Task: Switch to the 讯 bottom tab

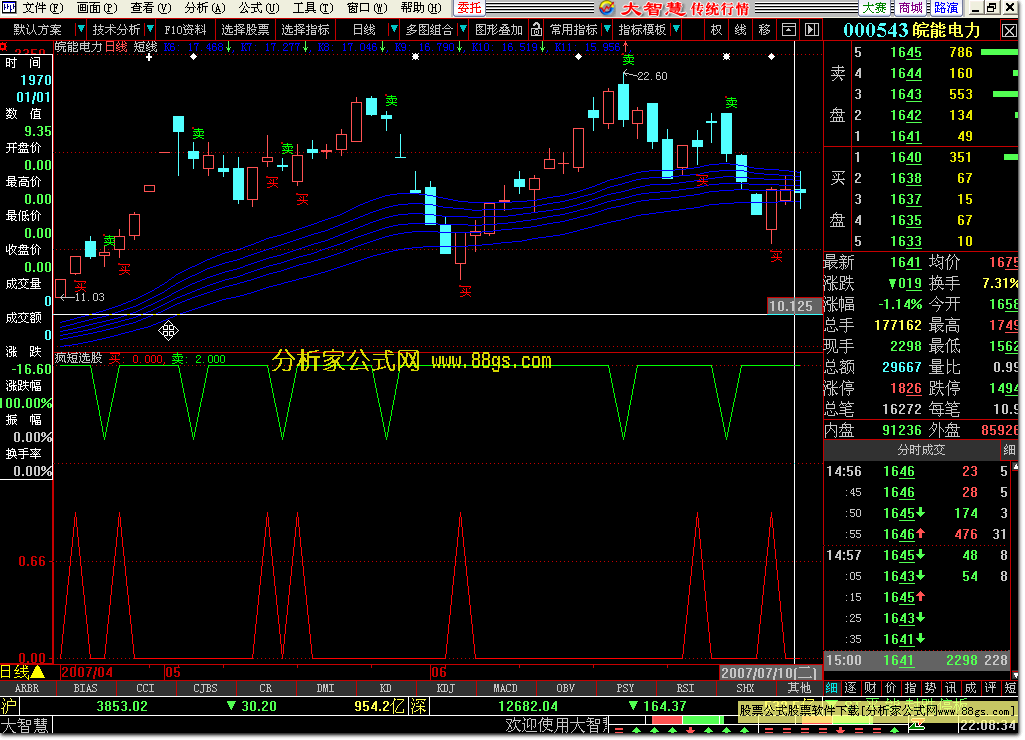Action: point(950,688)
